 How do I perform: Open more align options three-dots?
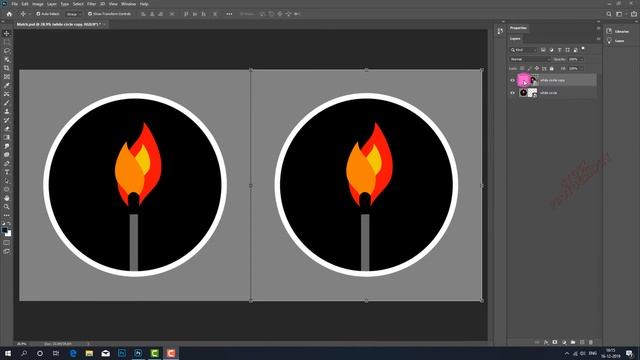click(x=229, y=14)
